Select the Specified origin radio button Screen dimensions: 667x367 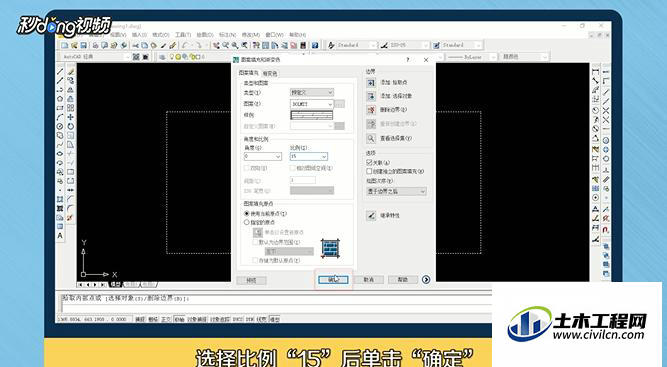coord(247,222)
